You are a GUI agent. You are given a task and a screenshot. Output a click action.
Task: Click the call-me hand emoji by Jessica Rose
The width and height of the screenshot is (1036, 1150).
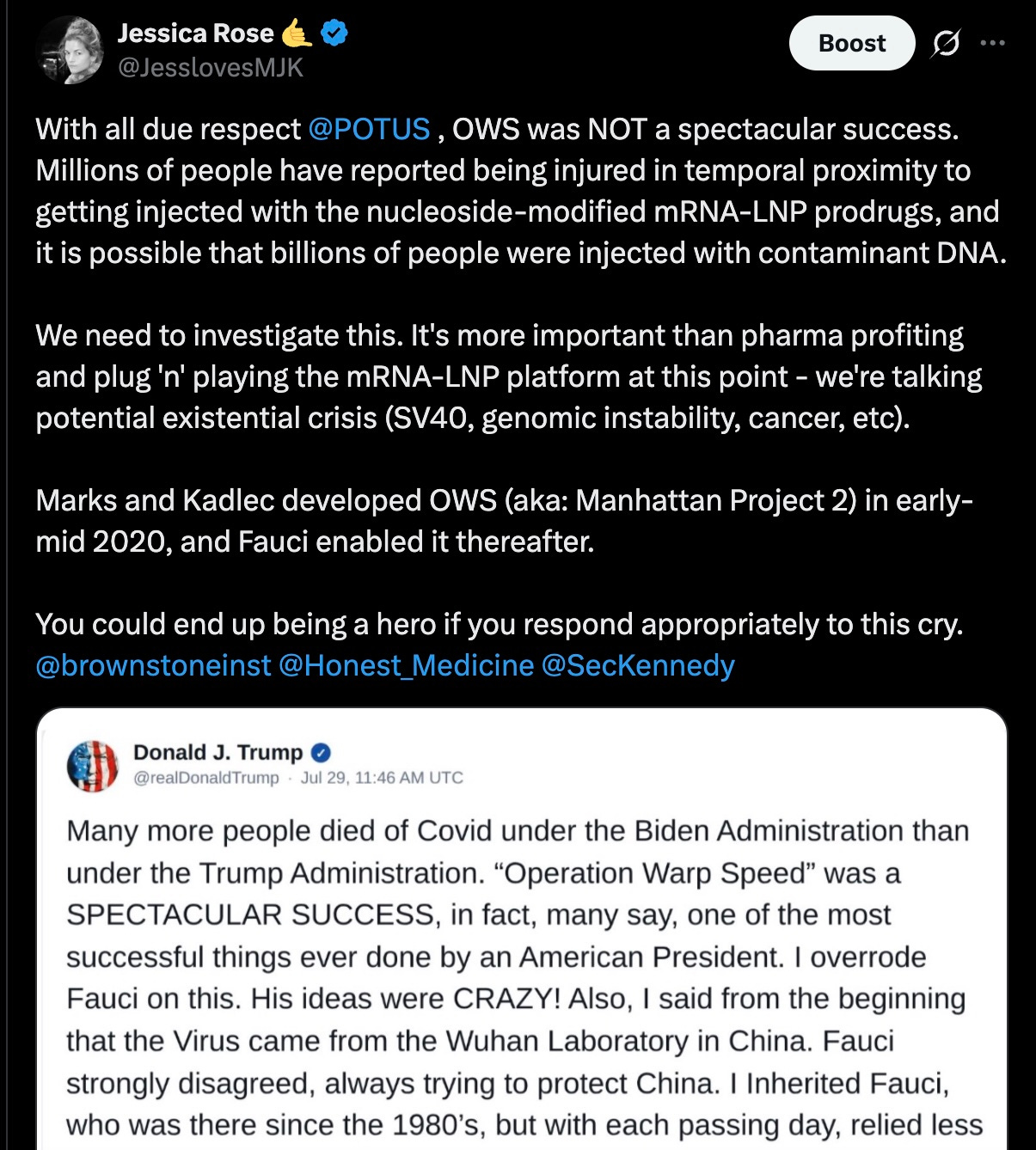pos(297,33)
